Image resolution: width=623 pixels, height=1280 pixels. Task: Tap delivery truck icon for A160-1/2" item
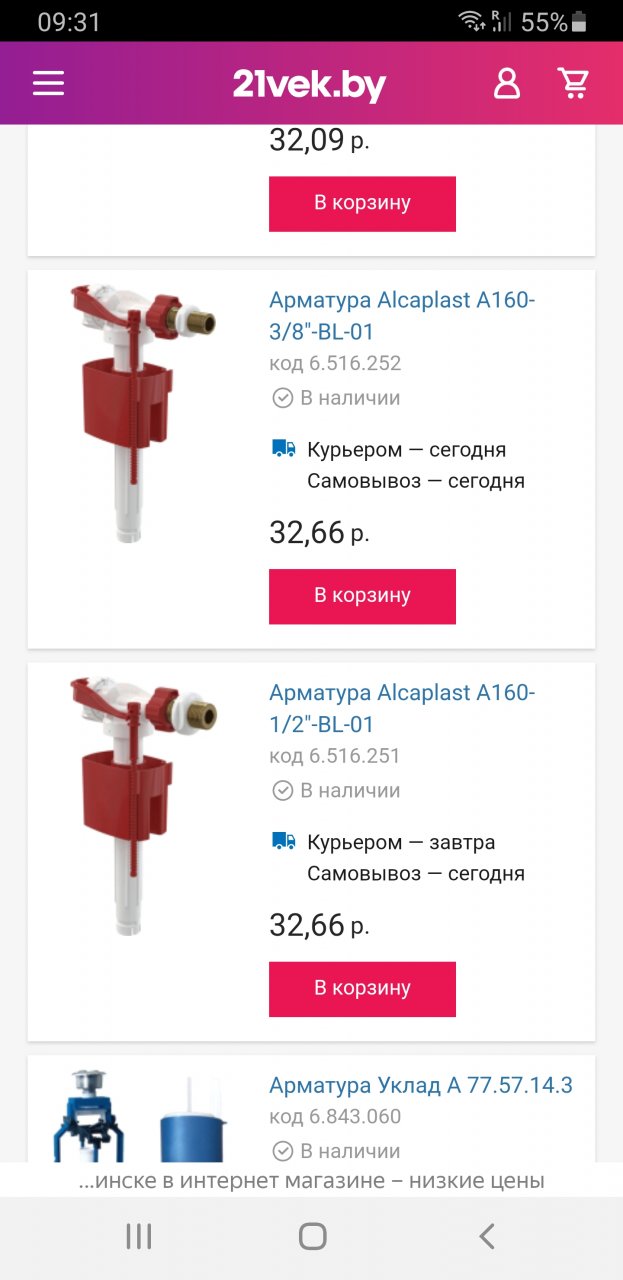[x=283, y=842]
